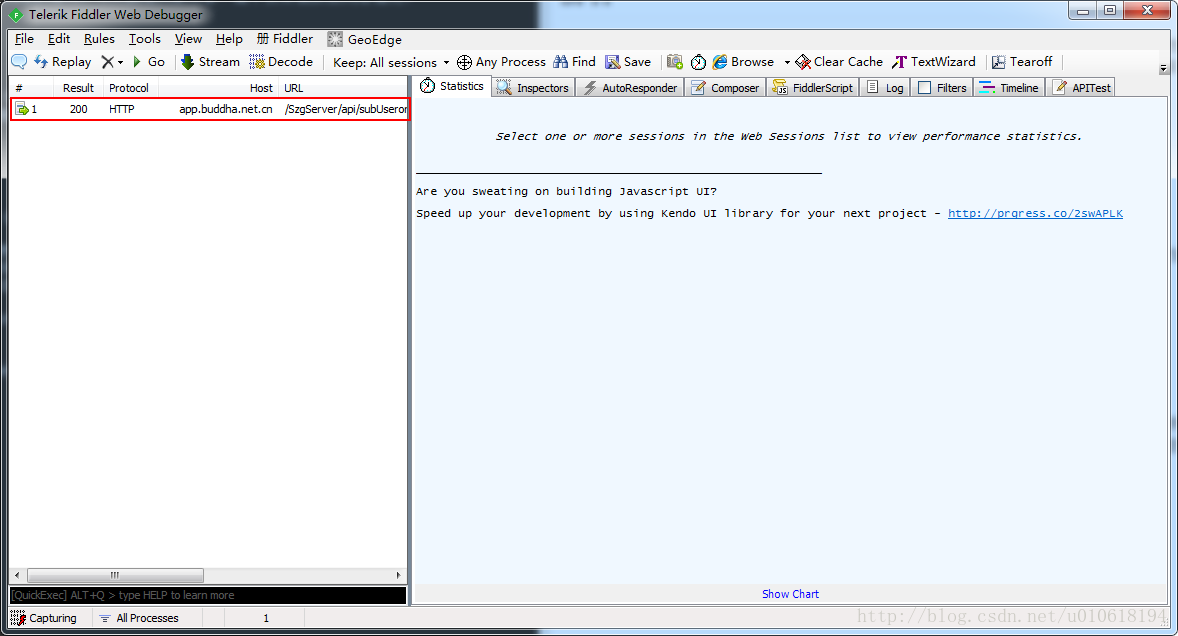The height and width of the screenshot is (636, 1178).
Task: Switch to the FiddlerScript tab
Action: (x=812, y=88)
